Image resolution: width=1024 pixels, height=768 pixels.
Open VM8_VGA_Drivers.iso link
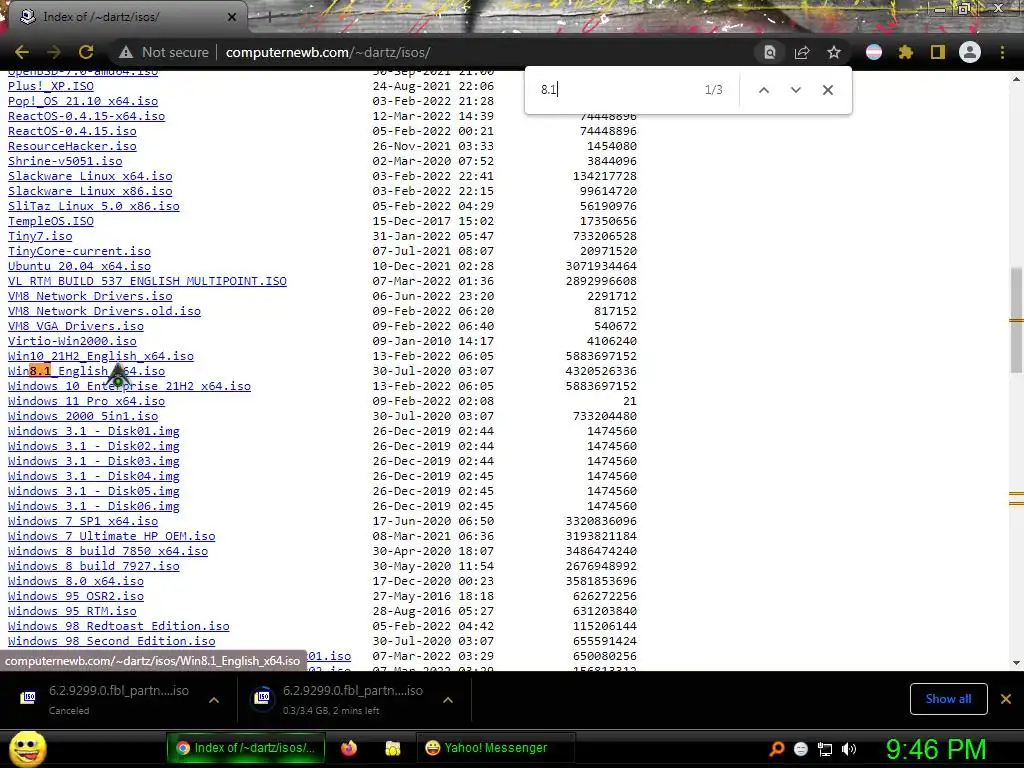click(x=76, y=326)
